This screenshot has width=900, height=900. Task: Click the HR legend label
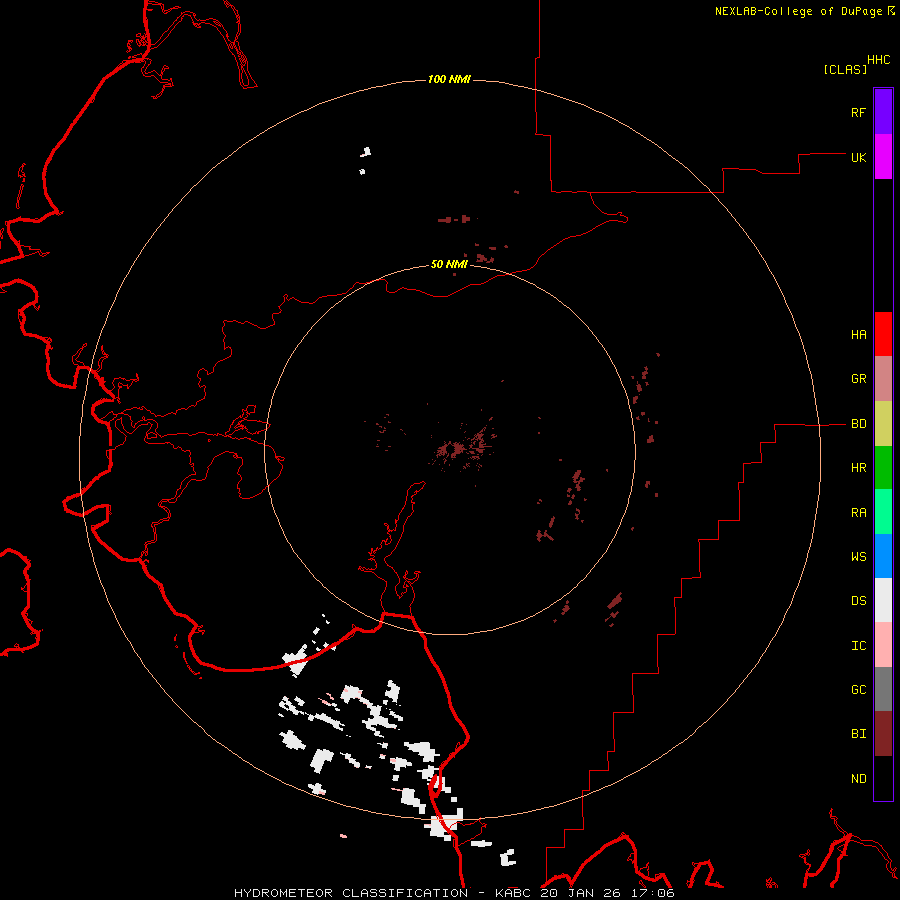pyautogui.click(x=858, y=468)
